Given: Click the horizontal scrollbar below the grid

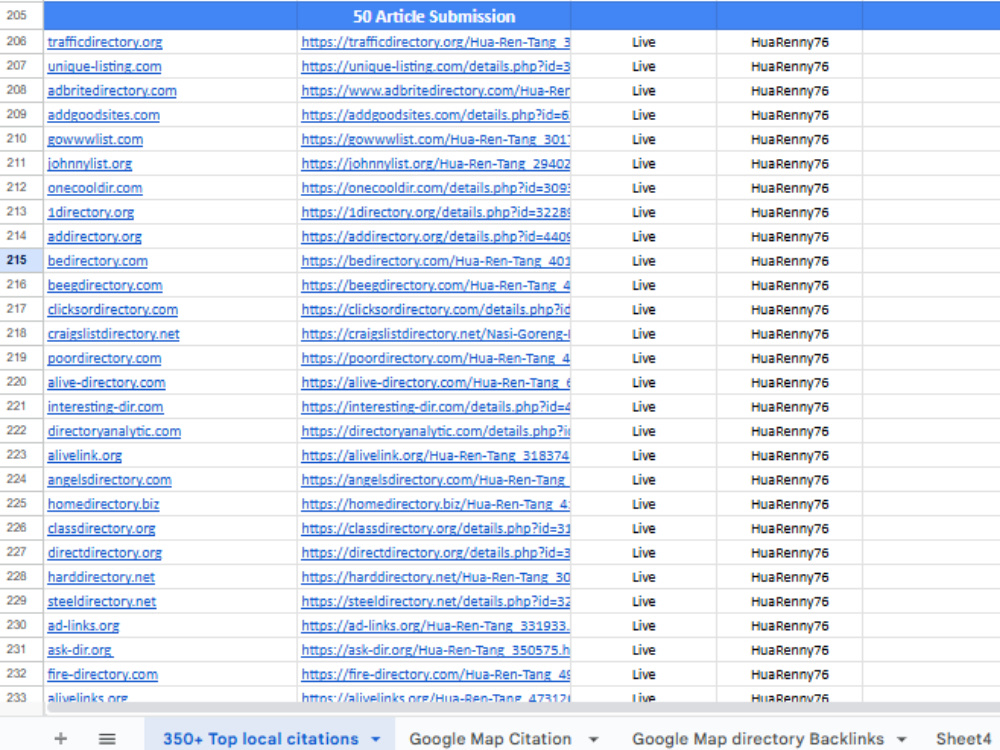Looking at the screenshot, I should point(523,708).
